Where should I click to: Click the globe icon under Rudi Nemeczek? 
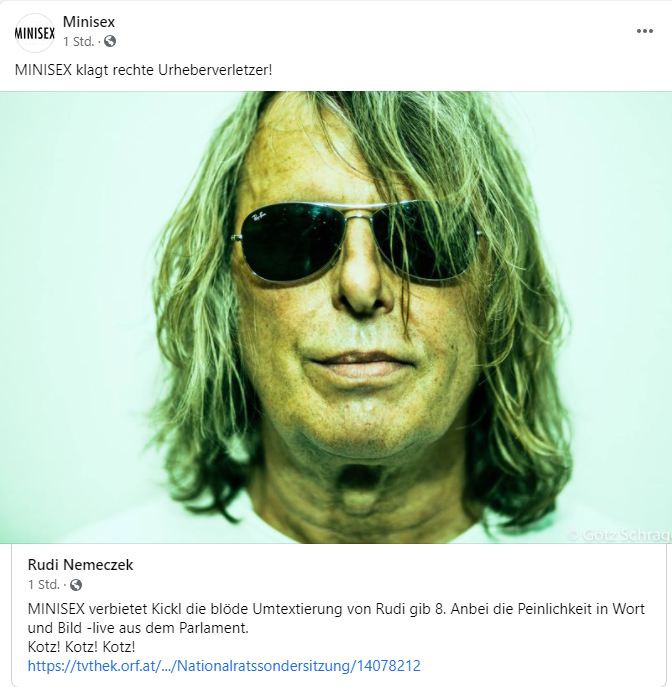pyautogui.click(x=76, y=584)
